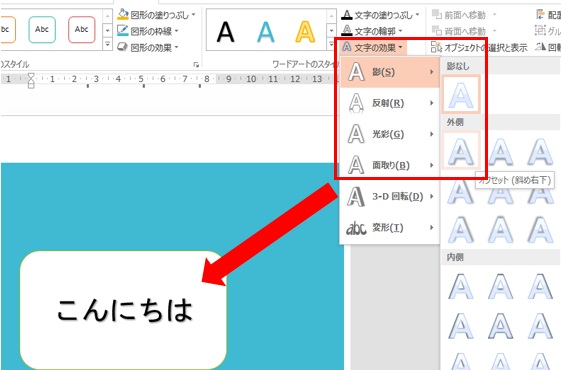Select the teal-bordered Abc shape style
This screenshot has width=561, height=370.
coord(42,29)
